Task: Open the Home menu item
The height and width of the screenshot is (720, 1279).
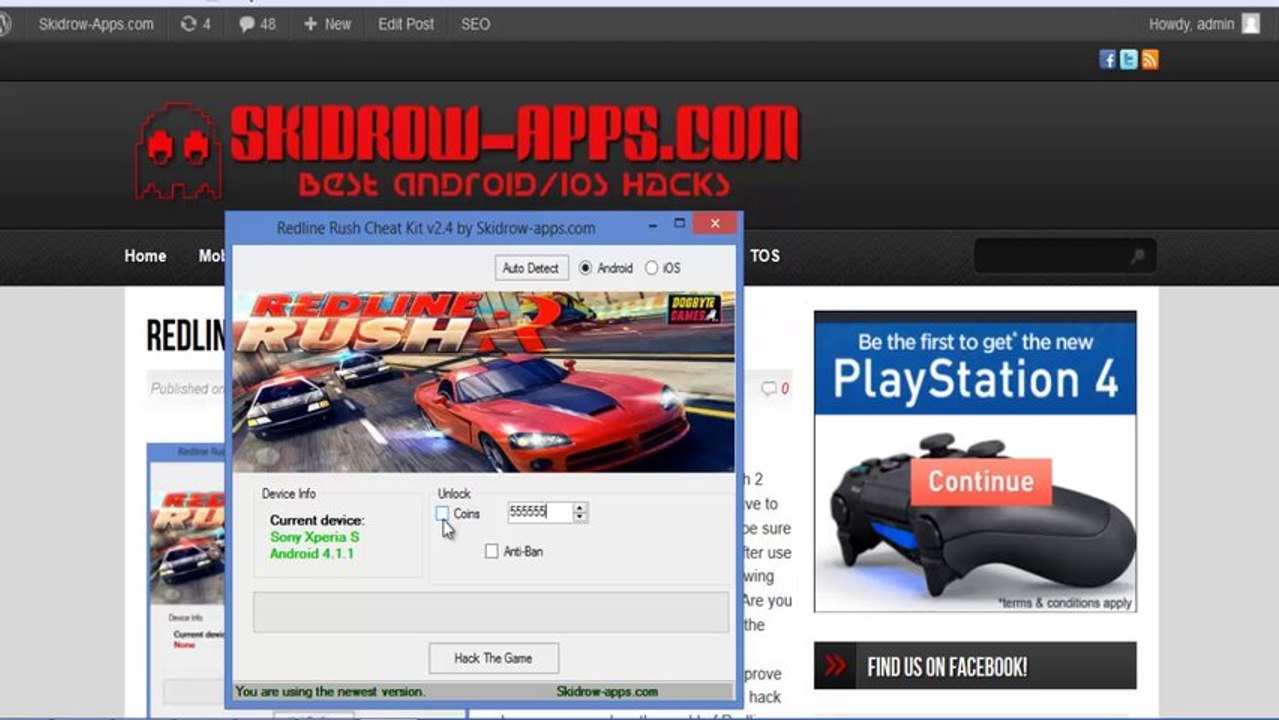Action: pos(145,256)
